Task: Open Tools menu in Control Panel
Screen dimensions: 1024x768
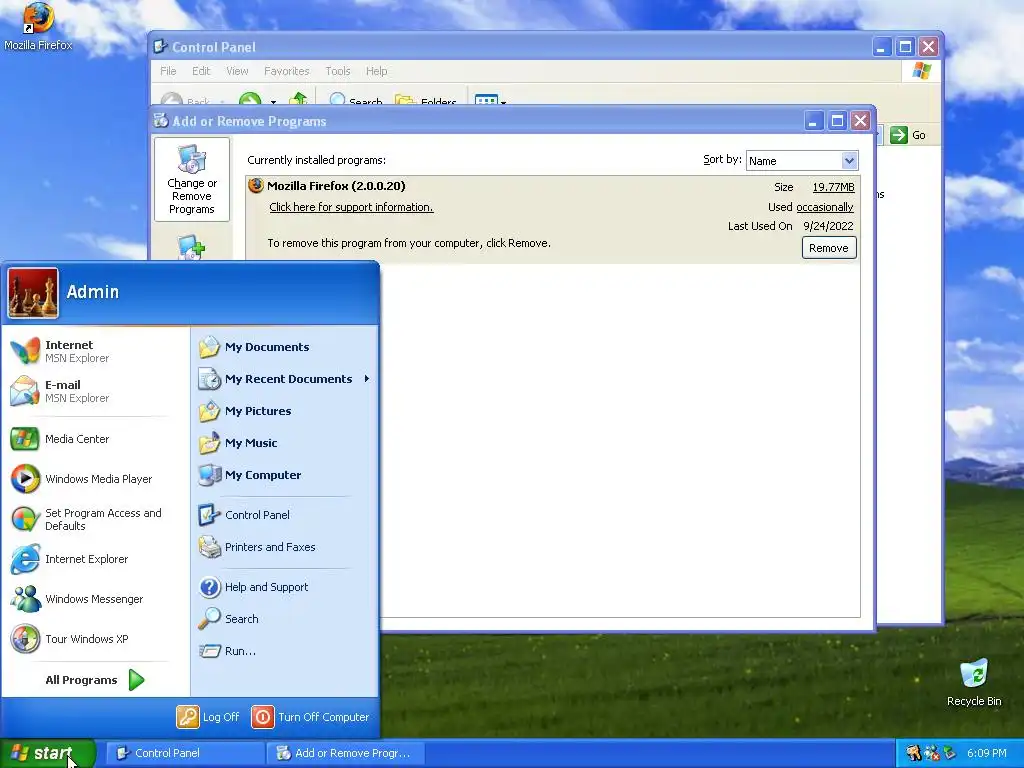Action: pos(338,71)
